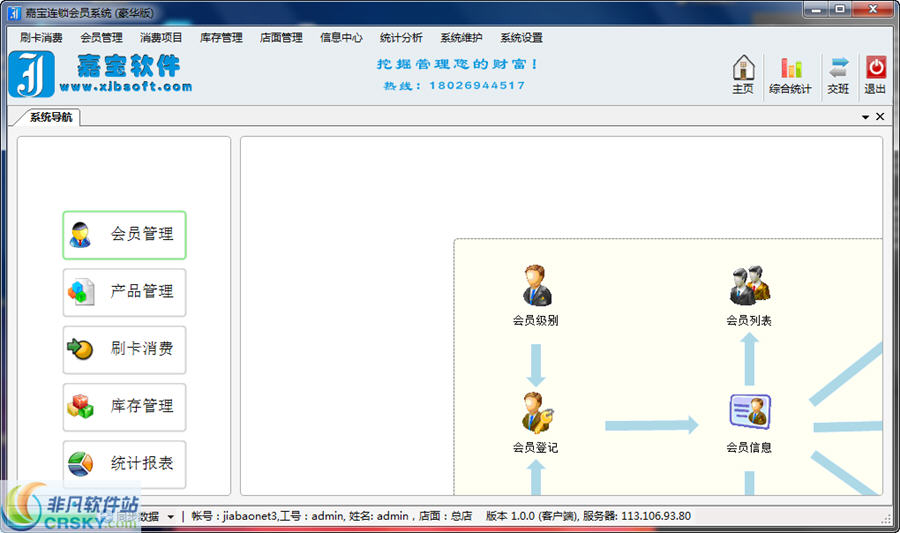Open 综合统计 chart icon
The image size is (900, 533).
(790, 74)
